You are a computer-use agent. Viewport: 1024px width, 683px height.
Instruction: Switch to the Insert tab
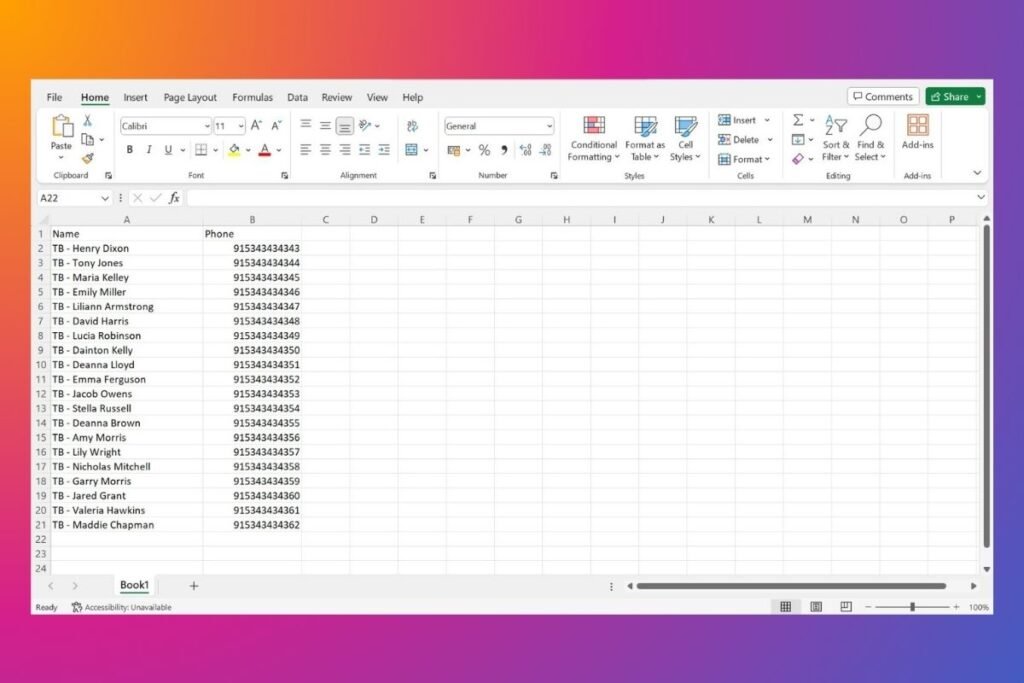(135, 97)
